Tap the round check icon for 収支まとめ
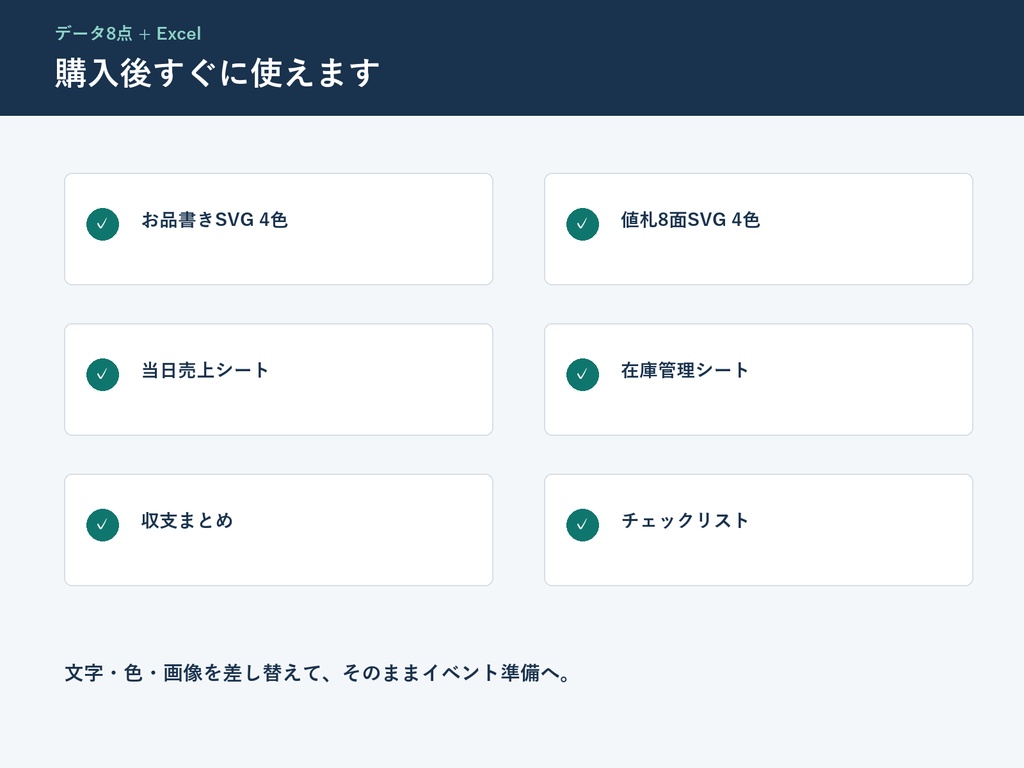 click(103, 524)
